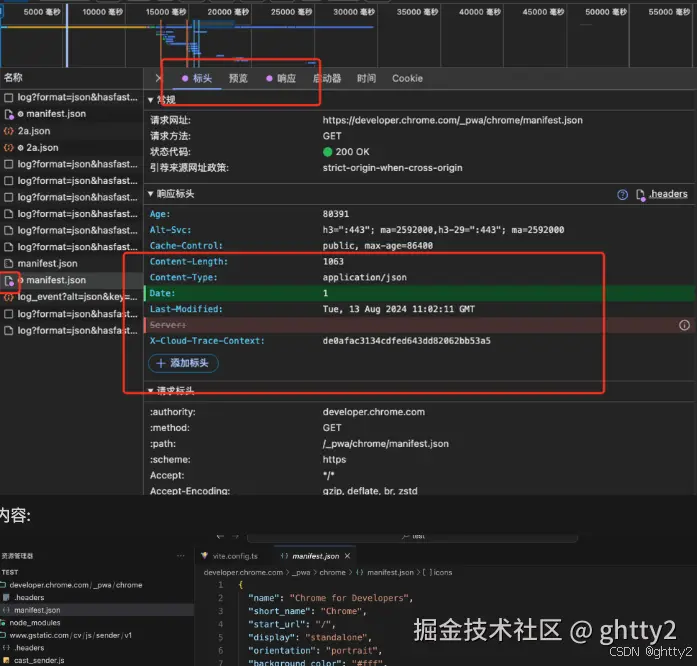Switch to the 预览 (Preview) tab
Screen dimensions: 697x666
[238, 78]
